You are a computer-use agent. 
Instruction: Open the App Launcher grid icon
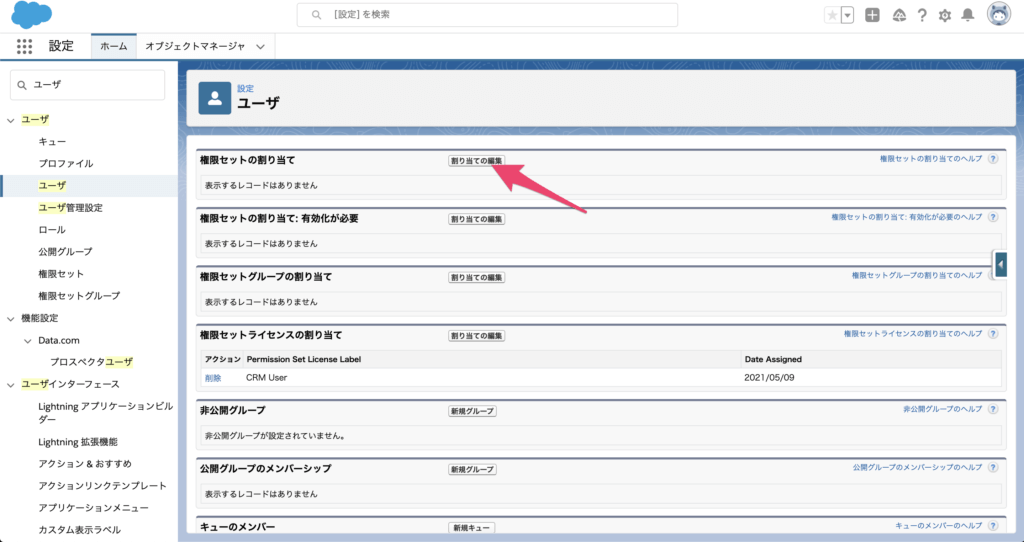pos(25,46)
